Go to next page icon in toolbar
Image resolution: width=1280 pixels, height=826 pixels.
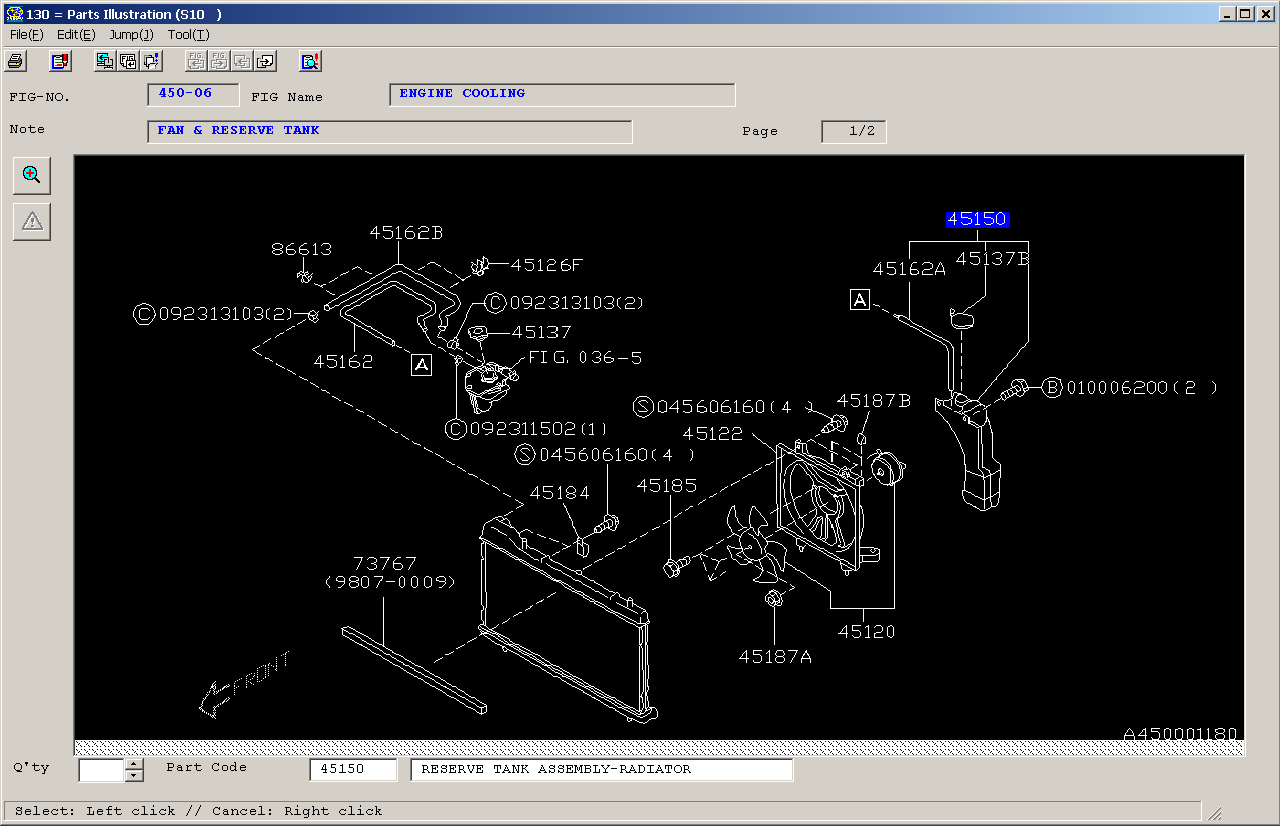tap(265, 61)
